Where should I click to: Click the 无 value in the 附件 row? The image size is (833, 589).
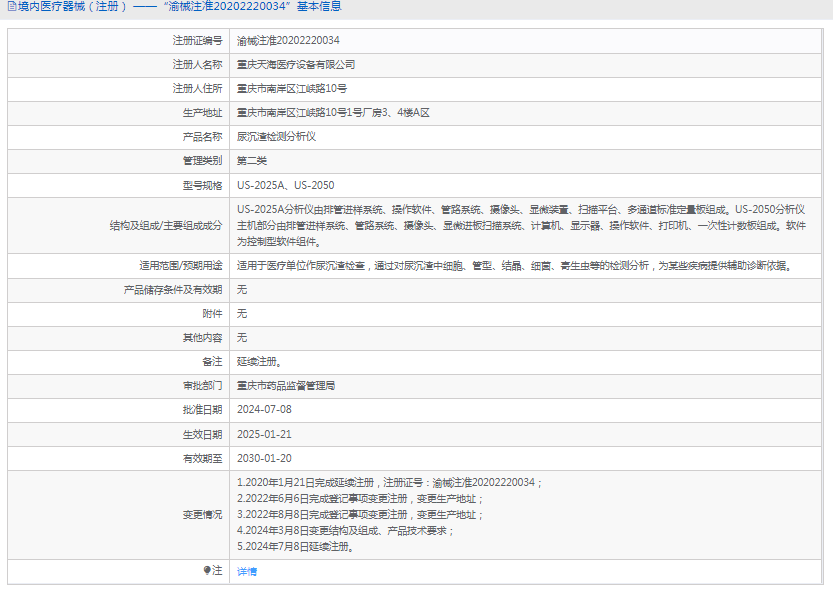click(x=242, y=313)
